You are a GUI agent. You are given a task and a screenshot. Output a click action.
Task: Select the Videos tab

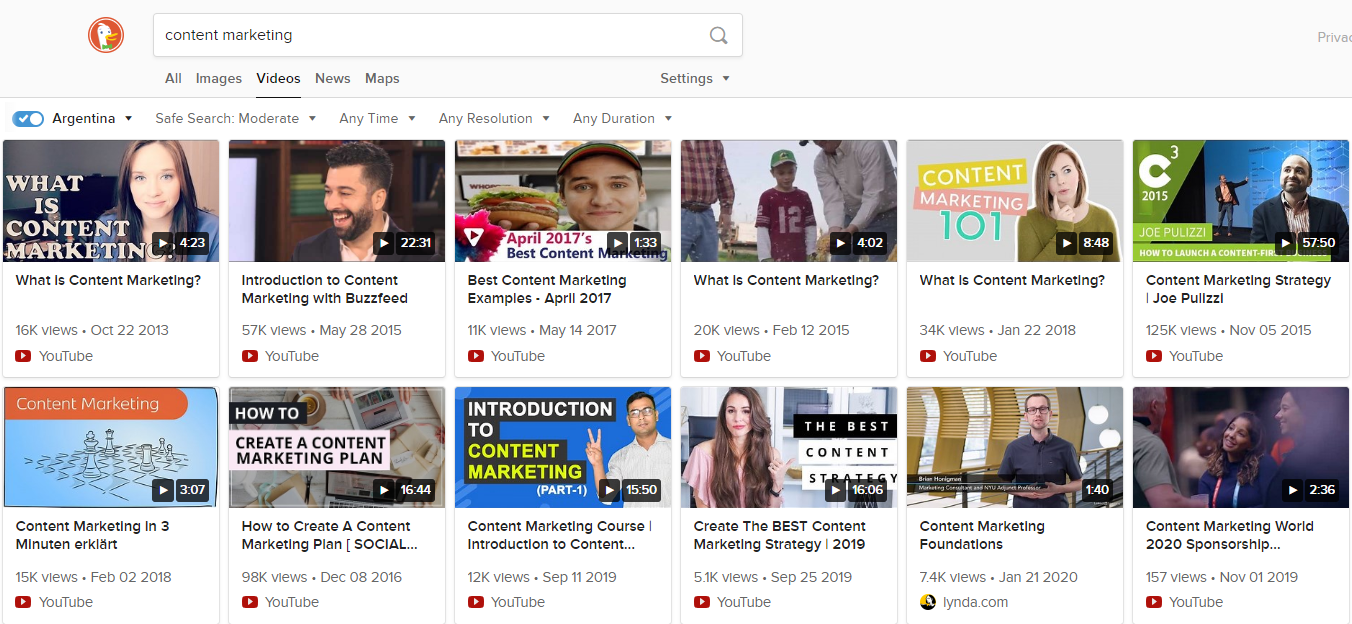(x=278, y=78)
